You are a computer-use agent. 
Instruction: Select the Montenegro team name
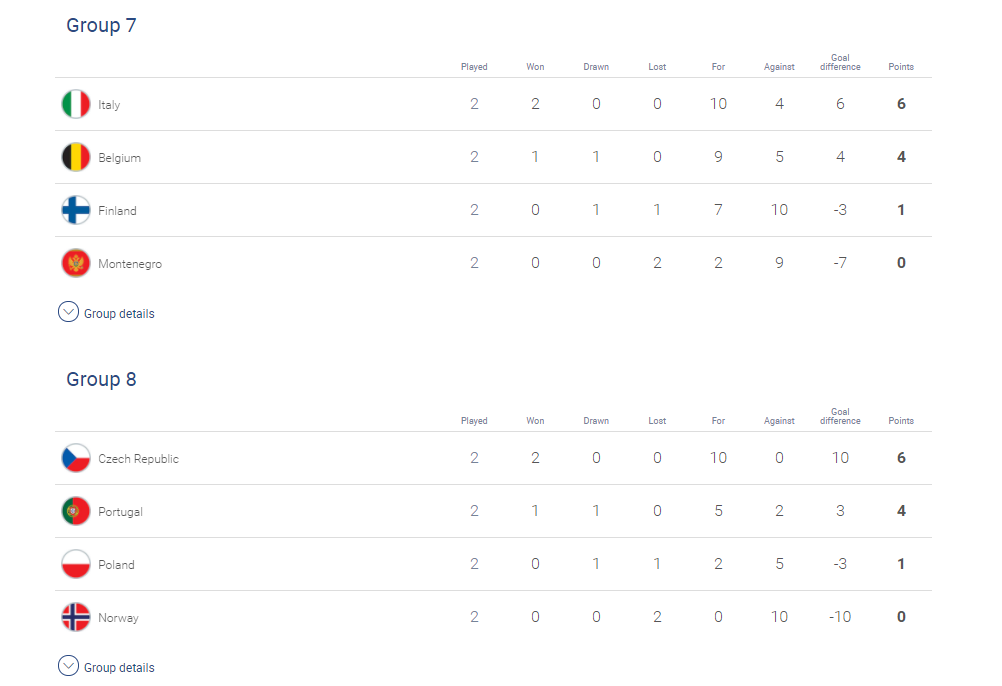(130, 264)
